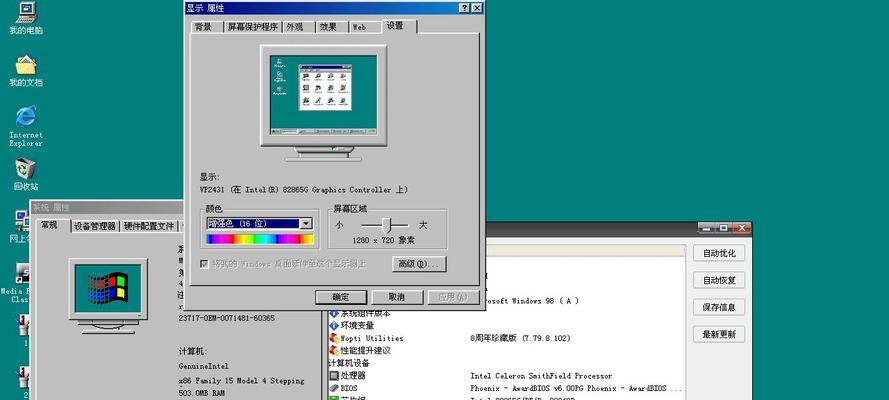Click the System Properties title bar 系统 属性
This screenshot has width=889, height=400.
pyautogui.click(x=108, y=207)
